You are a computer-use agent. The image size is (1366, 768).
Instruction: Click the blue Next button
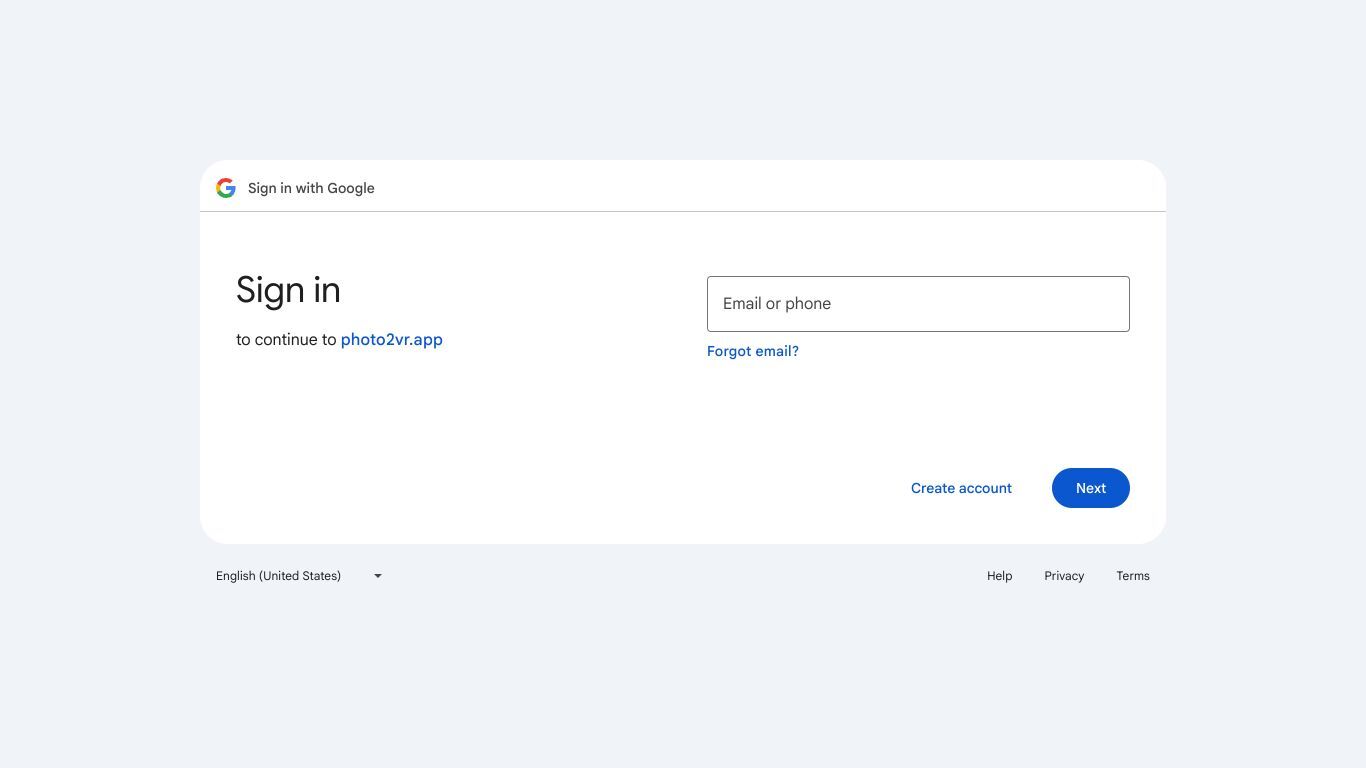coord(1091,488)
